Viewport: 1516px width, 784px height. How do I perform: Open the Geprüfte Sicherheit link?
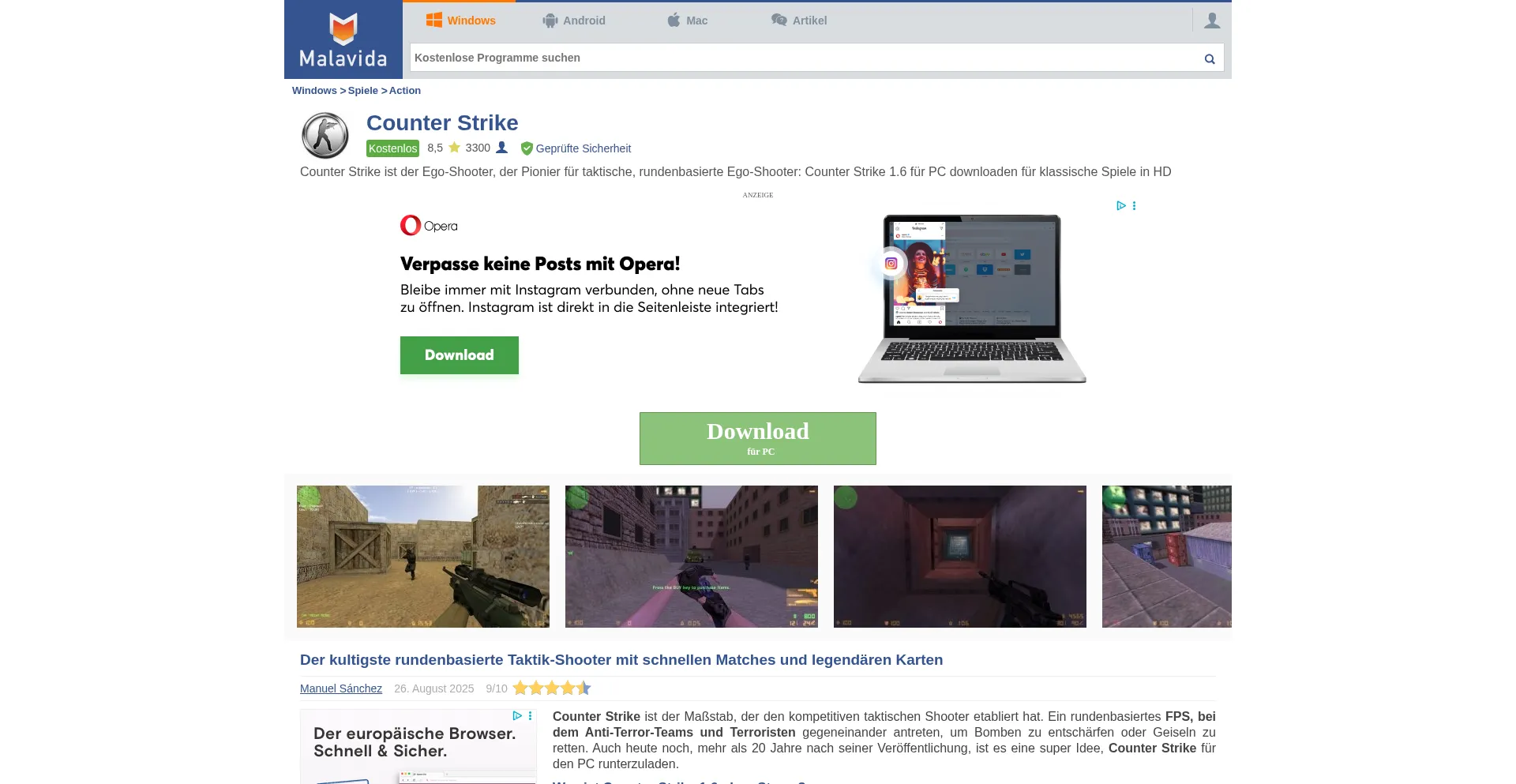click(x=584, y=148)
